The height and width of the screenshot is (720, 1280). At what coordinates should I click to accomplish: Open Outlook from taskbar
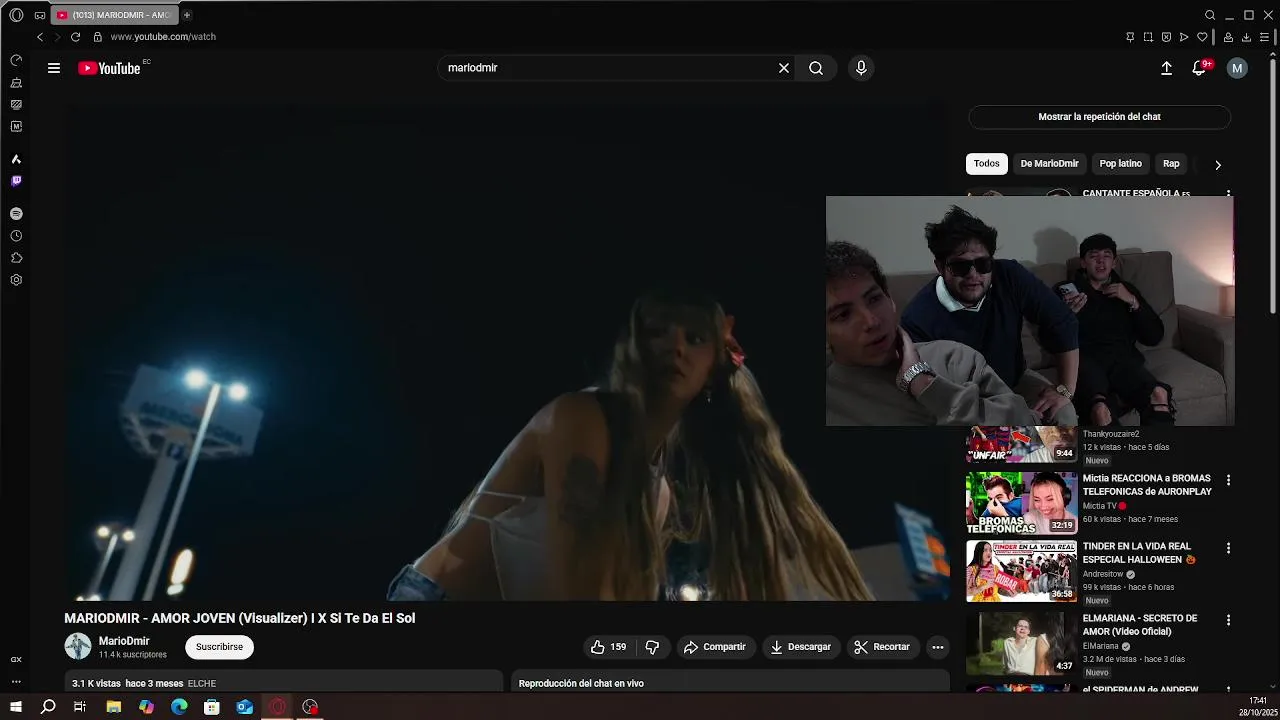[x=245, y=707]
